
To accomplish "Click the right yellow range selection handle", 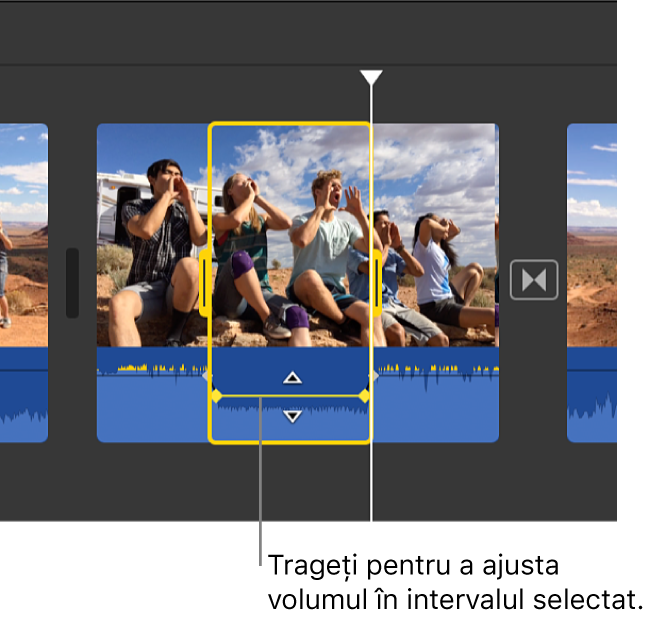I will coord(378,283).
